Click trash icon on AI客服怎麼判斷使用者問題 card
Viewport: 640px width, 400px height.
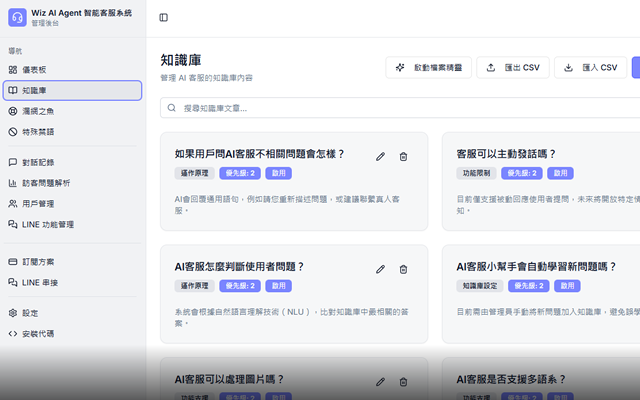tap(403, 269)
